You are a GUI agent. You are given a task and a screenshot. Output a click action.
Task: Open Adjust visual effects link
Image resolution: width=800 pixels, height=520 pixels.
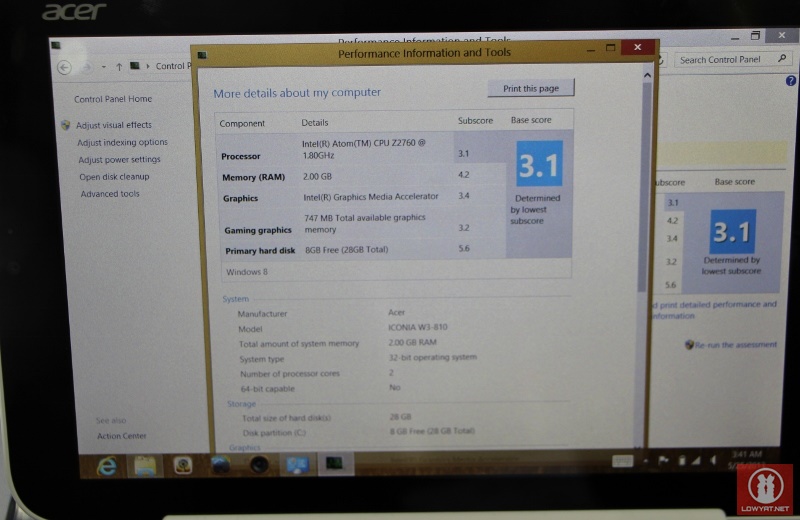point(114,125)
